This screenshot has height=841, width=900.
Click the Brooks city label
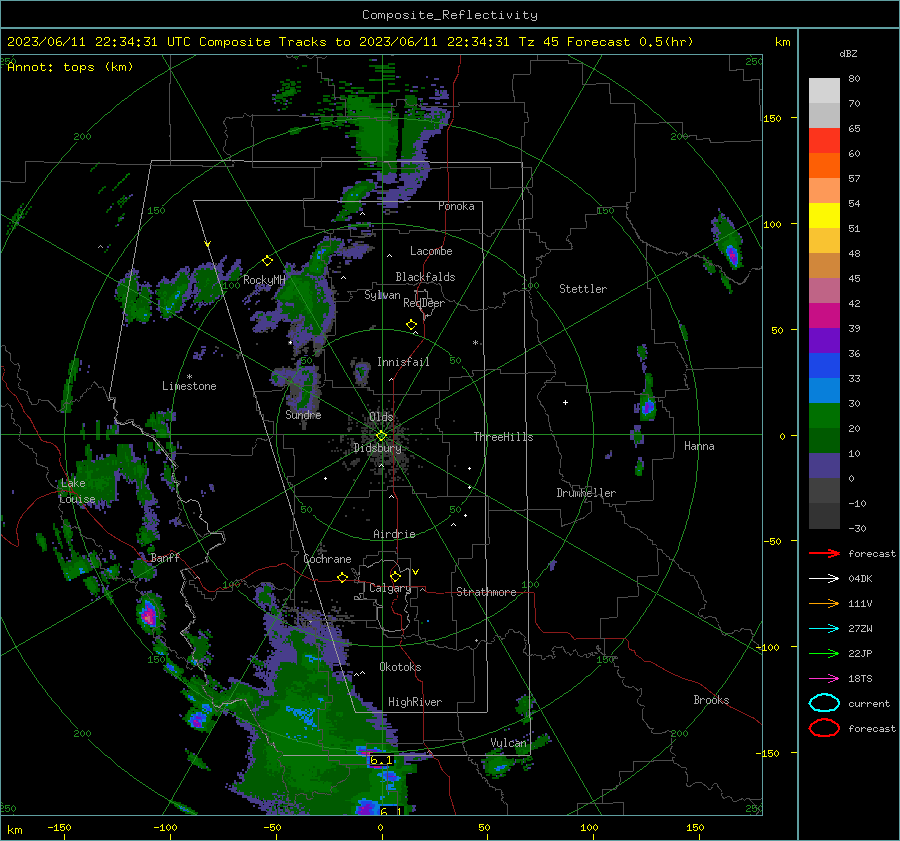click(x=711, y=700)
